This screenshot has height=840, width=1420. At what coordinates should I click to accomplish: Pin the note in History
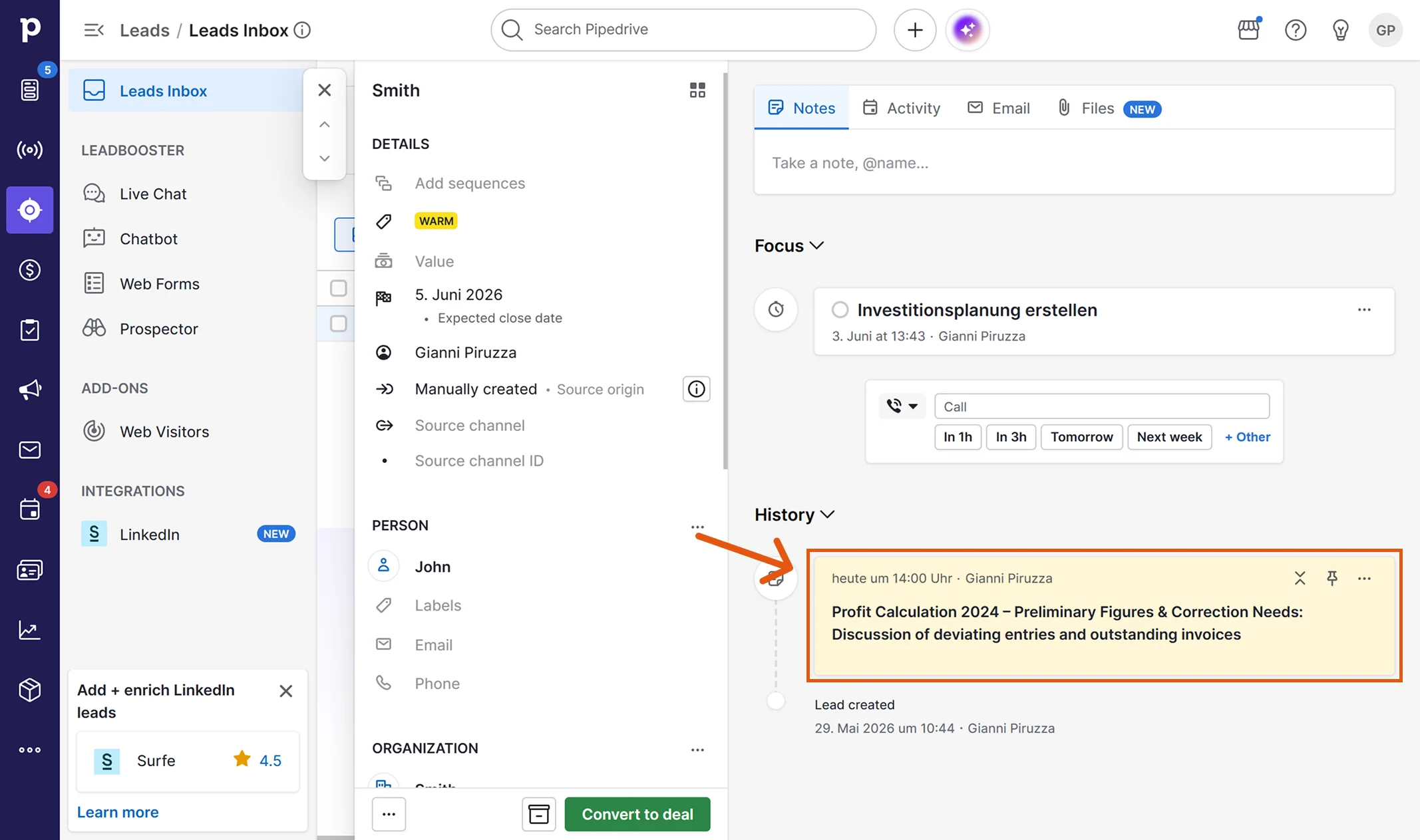click(1332, 578)
